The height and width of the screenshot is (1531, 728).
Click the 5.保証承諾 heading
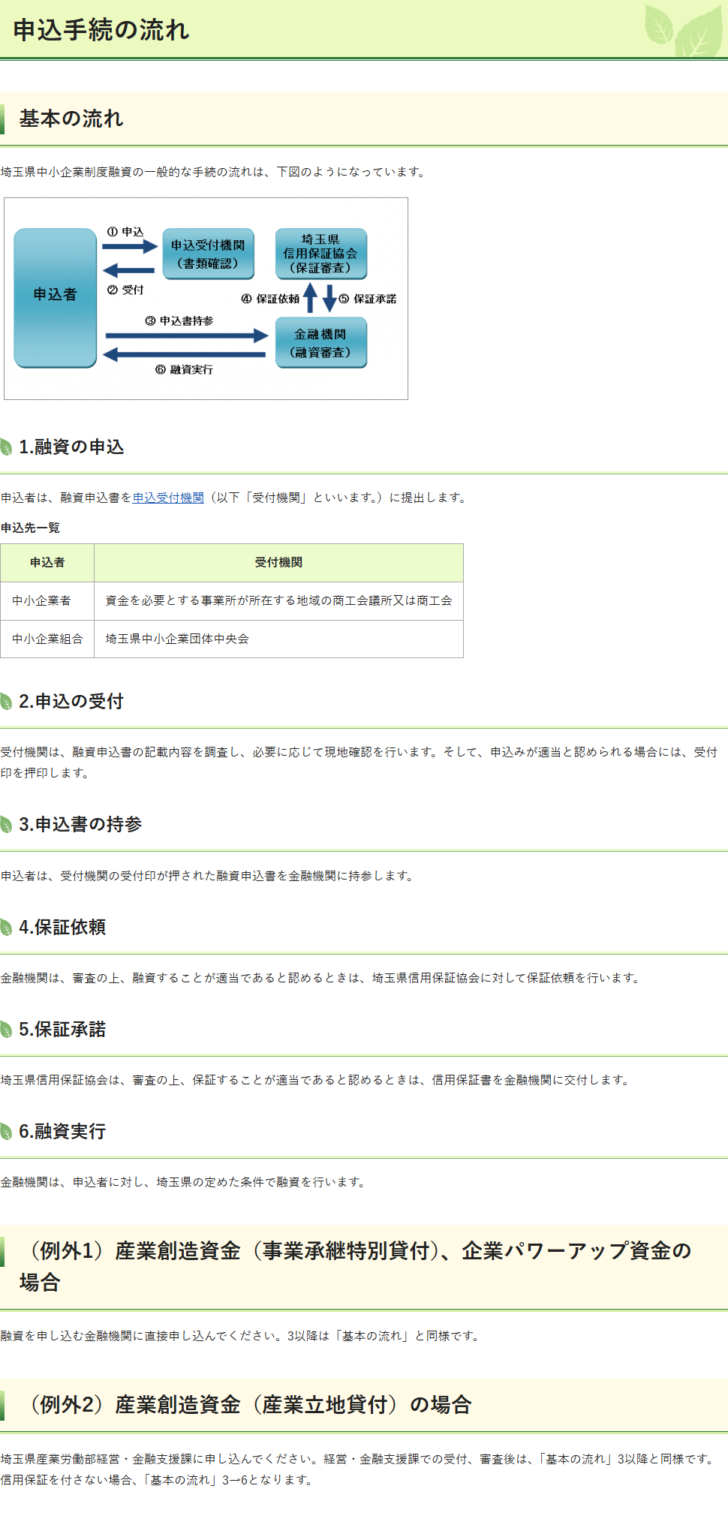pos(63,1030)
